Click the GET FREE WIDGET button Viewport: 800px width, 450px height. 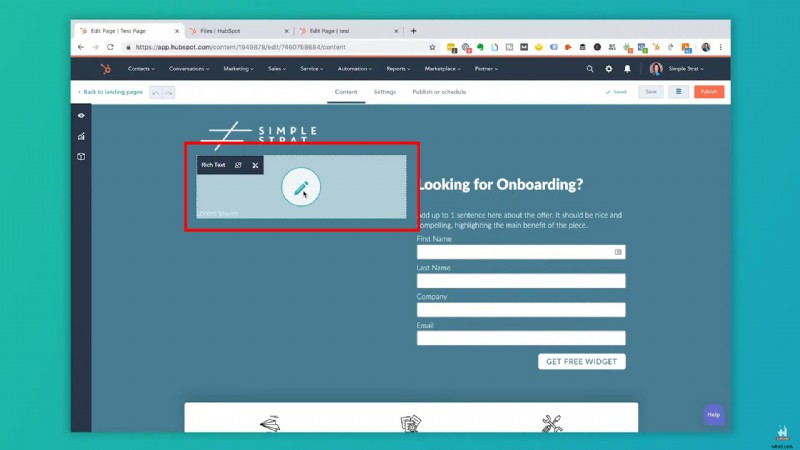(581, 361)
